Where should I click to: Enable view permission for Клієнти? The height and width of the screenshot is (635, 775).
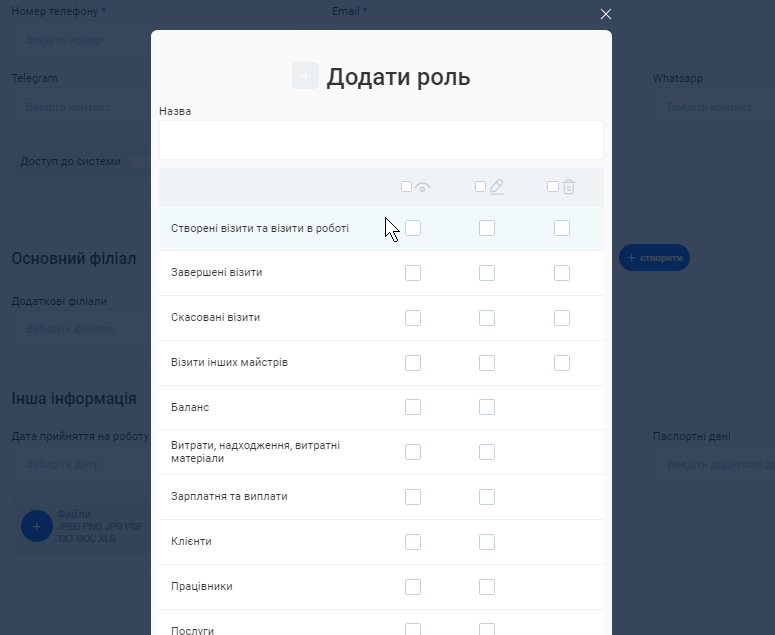point(413,542)
